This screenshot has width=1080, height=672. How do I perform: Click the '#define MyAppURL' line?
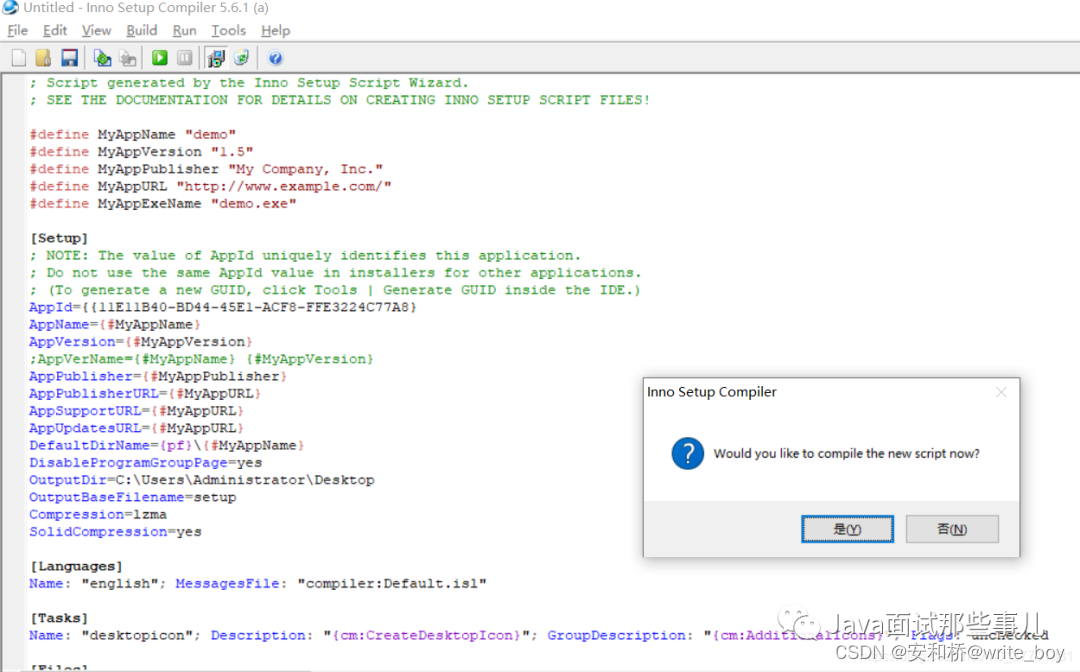point(211,186)
